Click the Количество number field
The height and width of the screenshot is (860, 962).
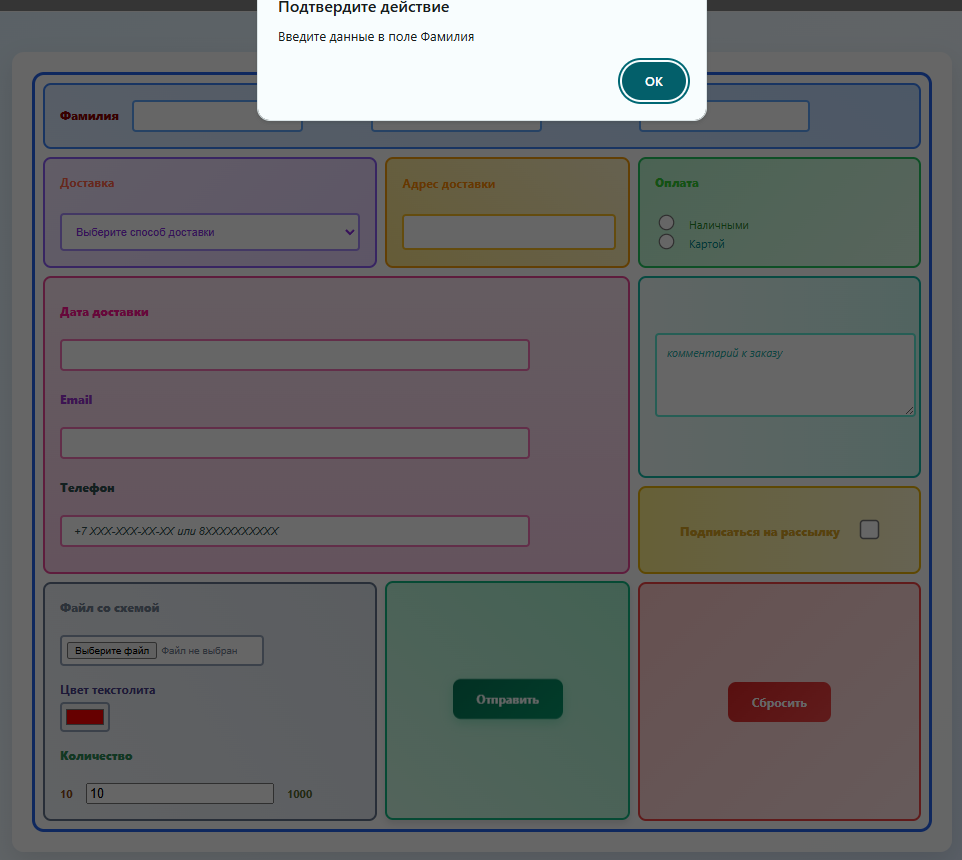tap(180, 793)
